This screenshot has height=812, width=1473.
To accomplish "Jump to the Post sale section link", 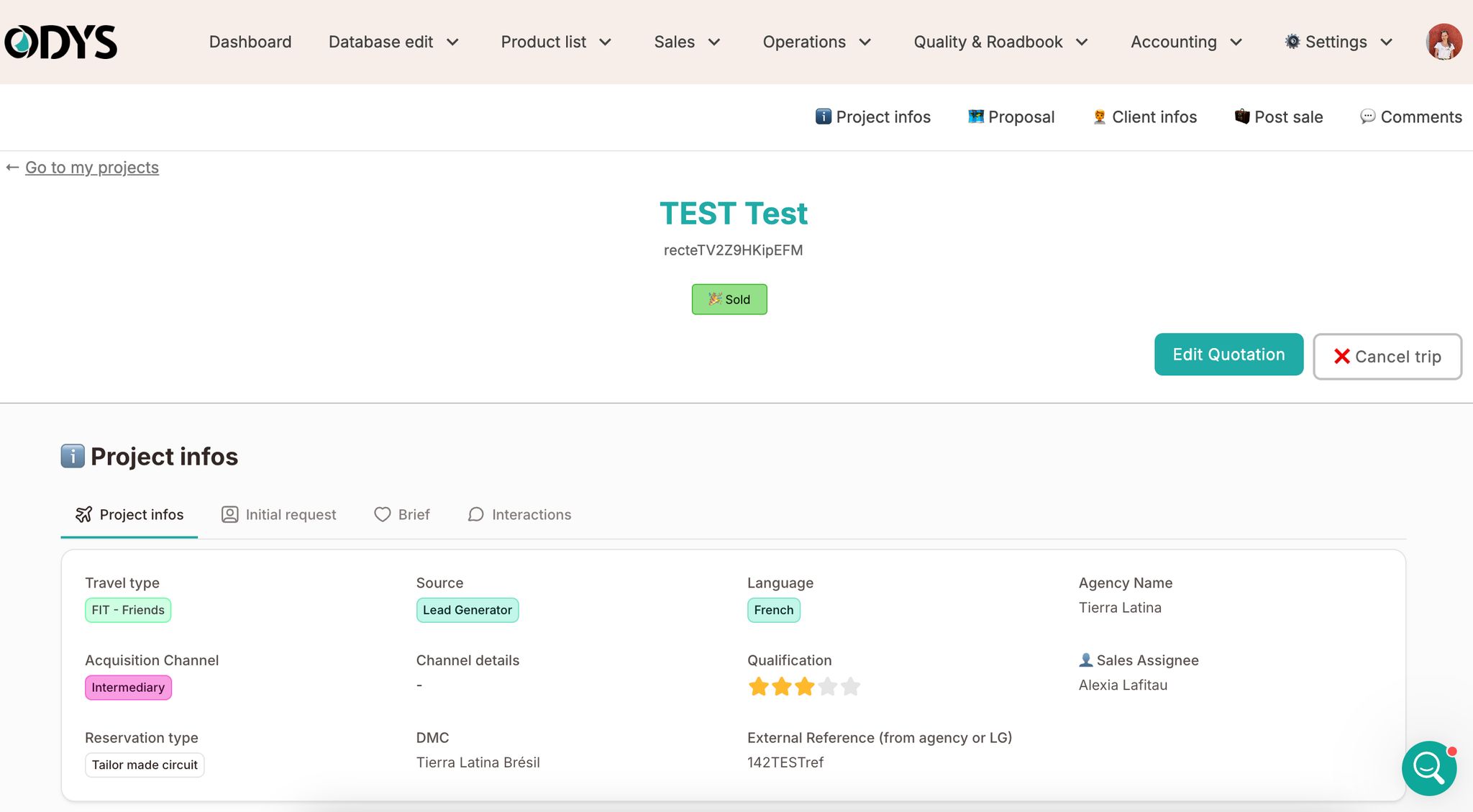I will point(1279,117).
